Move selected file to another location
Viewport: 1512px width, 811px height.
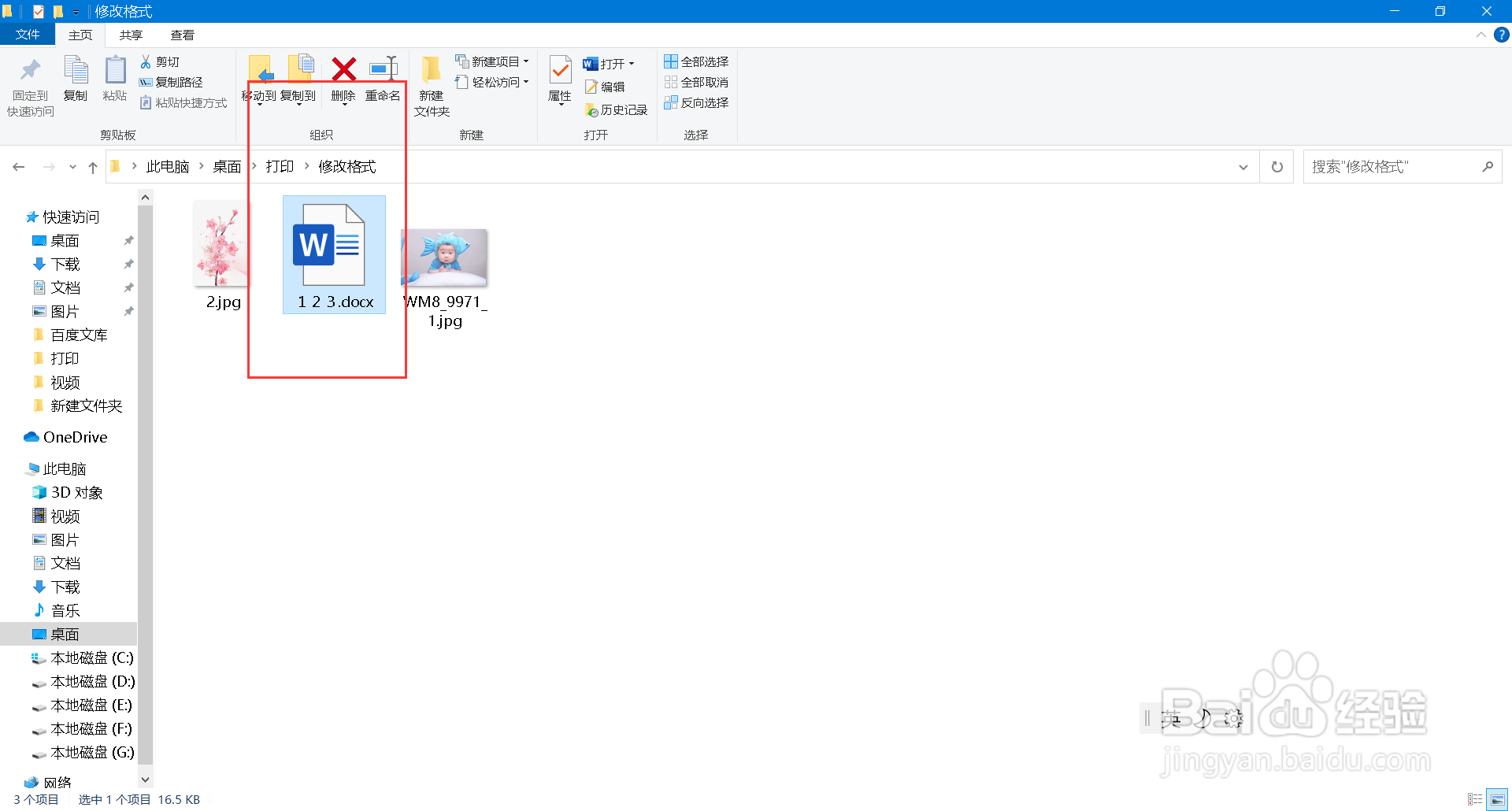(x=259, y=80)
